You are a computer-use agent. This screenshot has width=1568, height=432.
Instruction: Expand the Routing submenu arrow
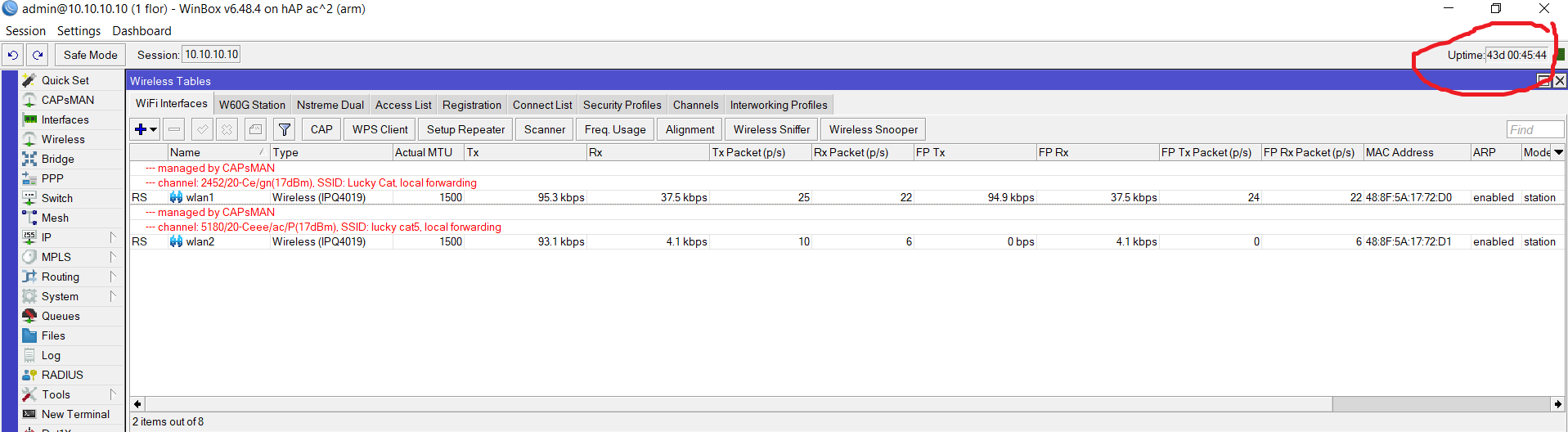click(114, 277)
